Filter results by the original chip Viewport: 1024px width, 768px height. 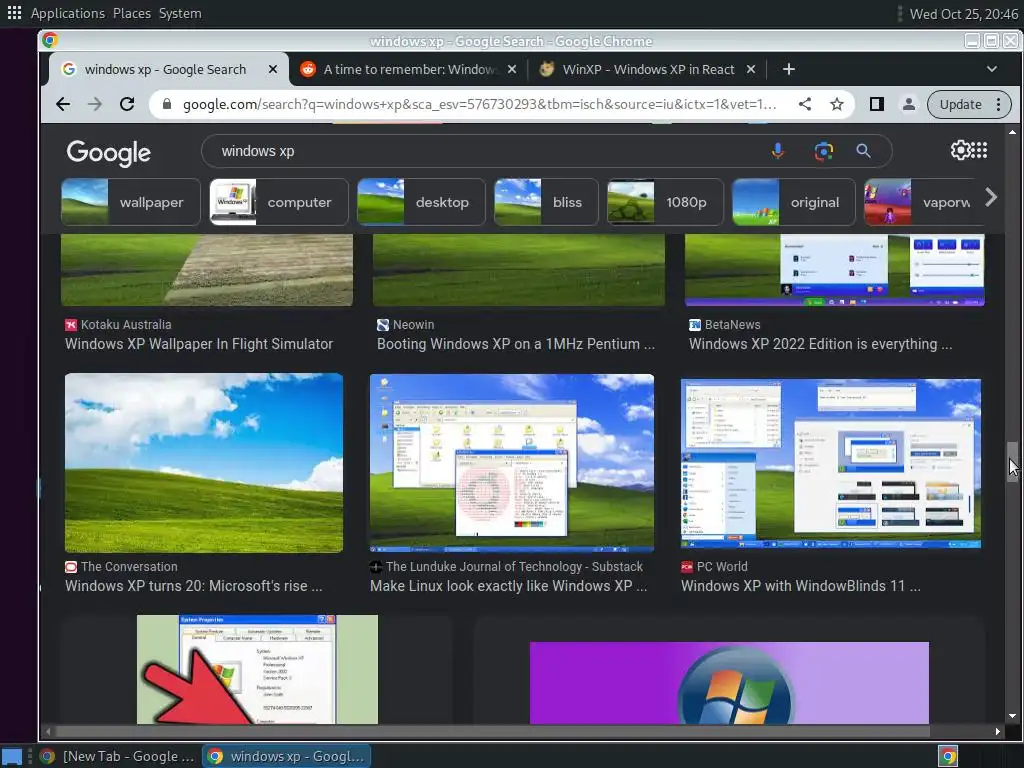tap(794, 202)
